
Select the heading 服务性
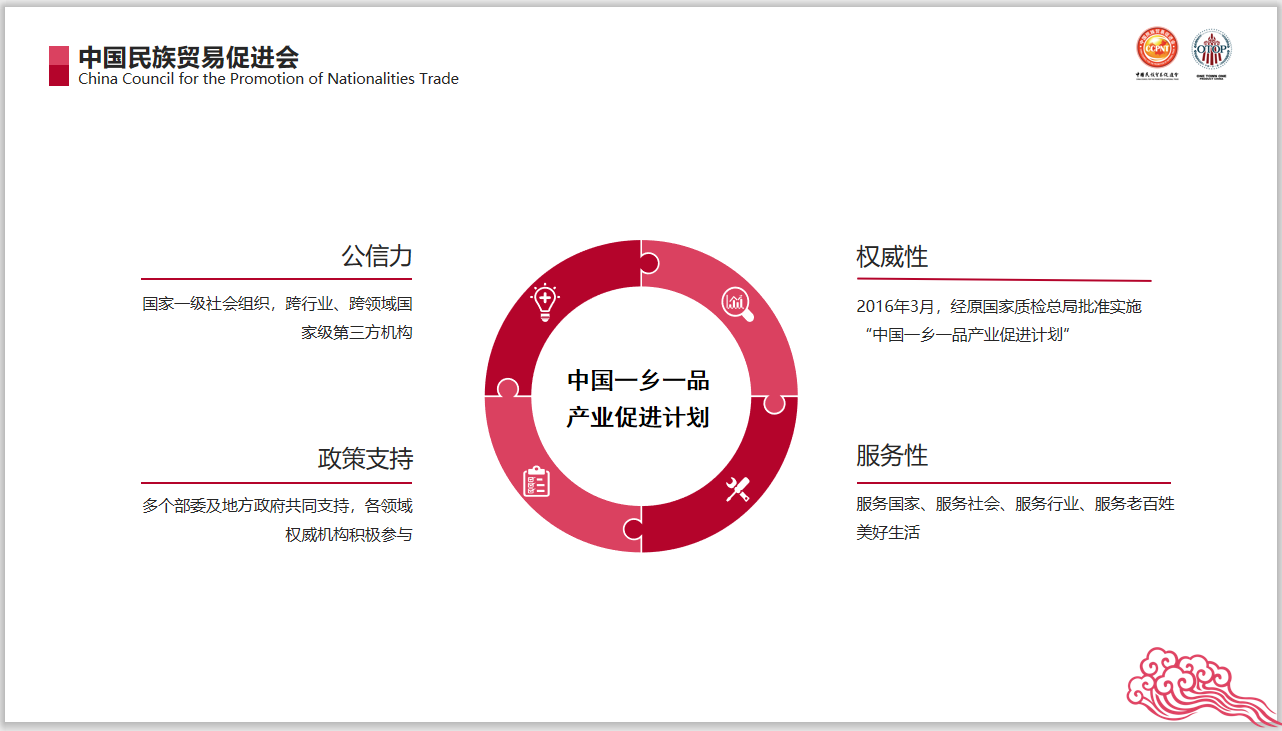coord(892,456)
